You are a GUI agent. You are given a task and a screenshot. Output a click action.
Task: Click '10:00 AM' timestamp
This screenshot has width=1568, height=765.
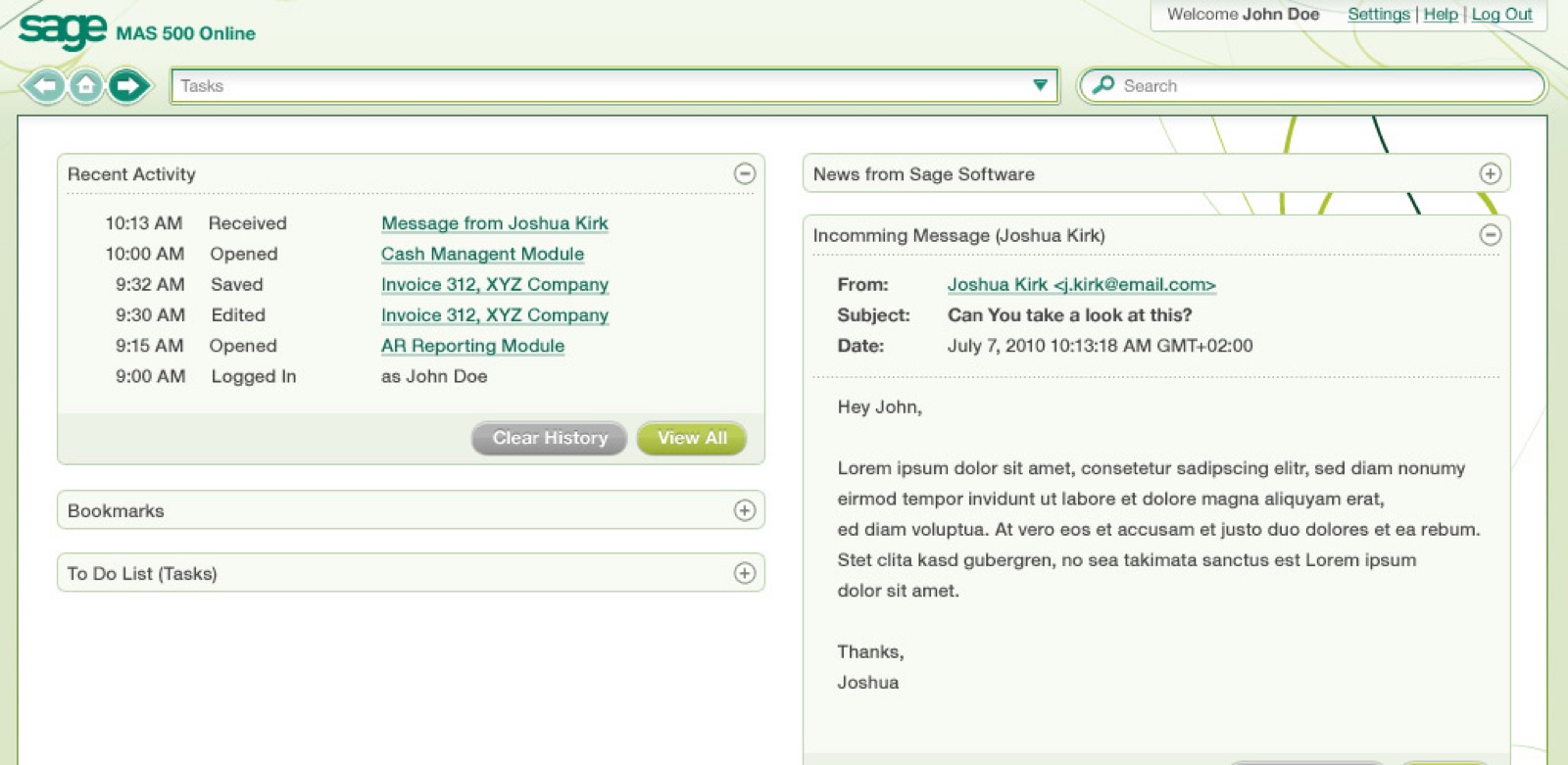pos(145,254)
